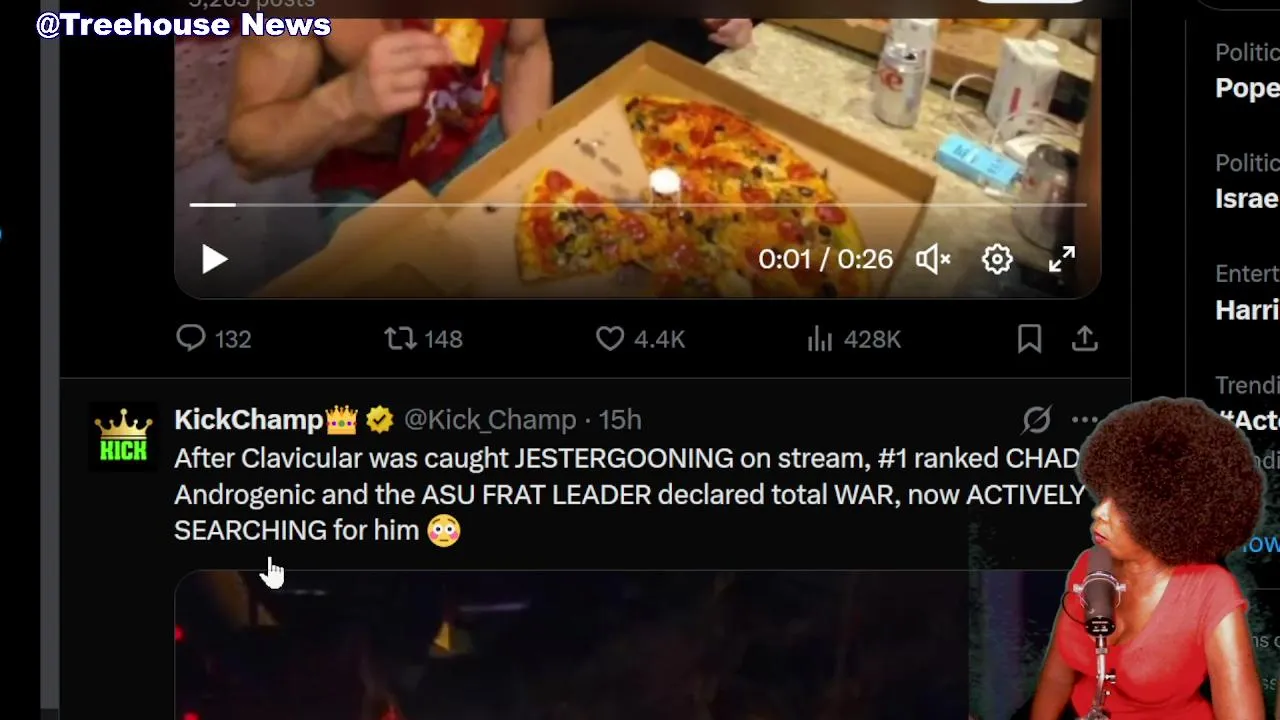Open the Israel trending topic

[1246, 198]
